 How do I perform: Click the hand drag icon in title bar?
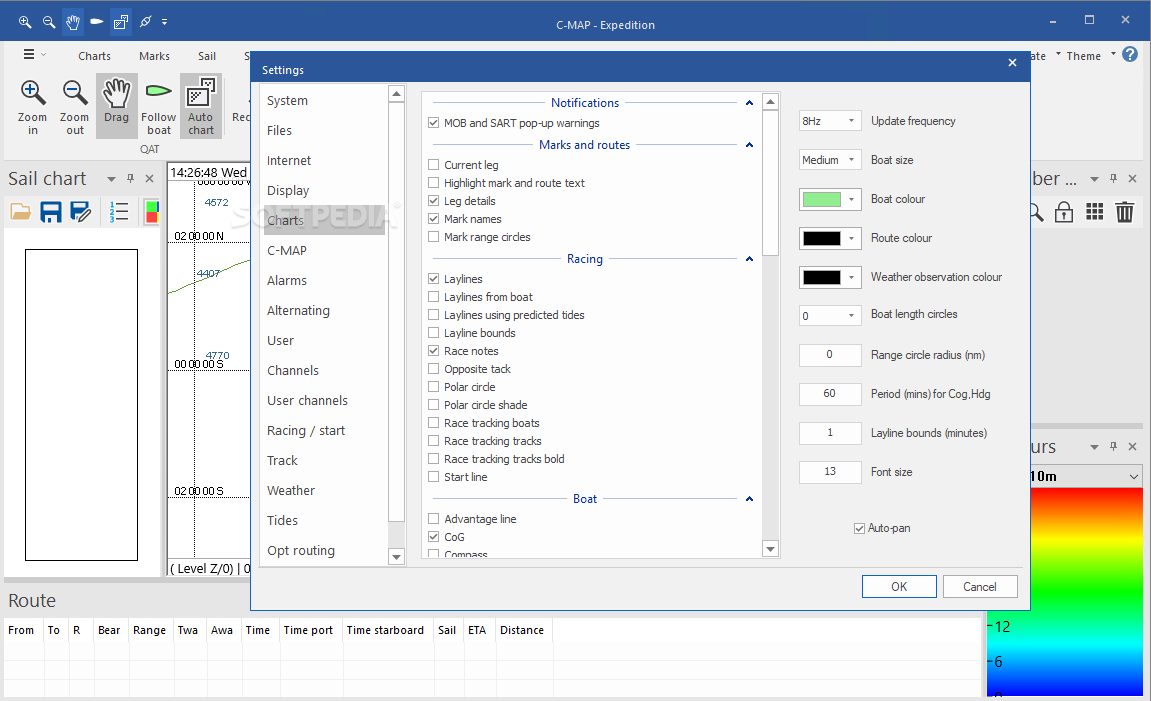tap(73, 22)
